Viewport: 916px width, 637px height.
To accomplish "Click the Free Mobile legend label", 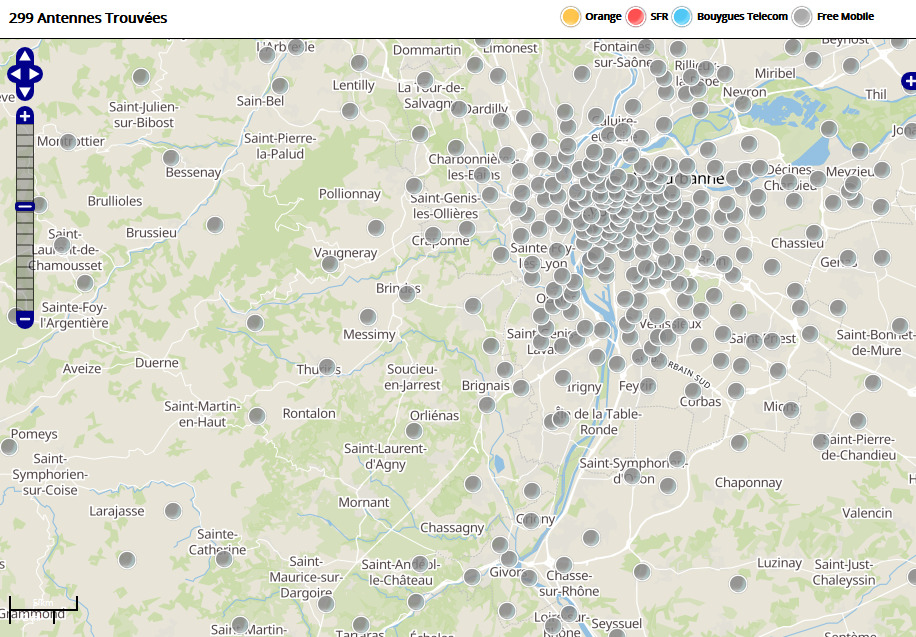I will [845, 17].
